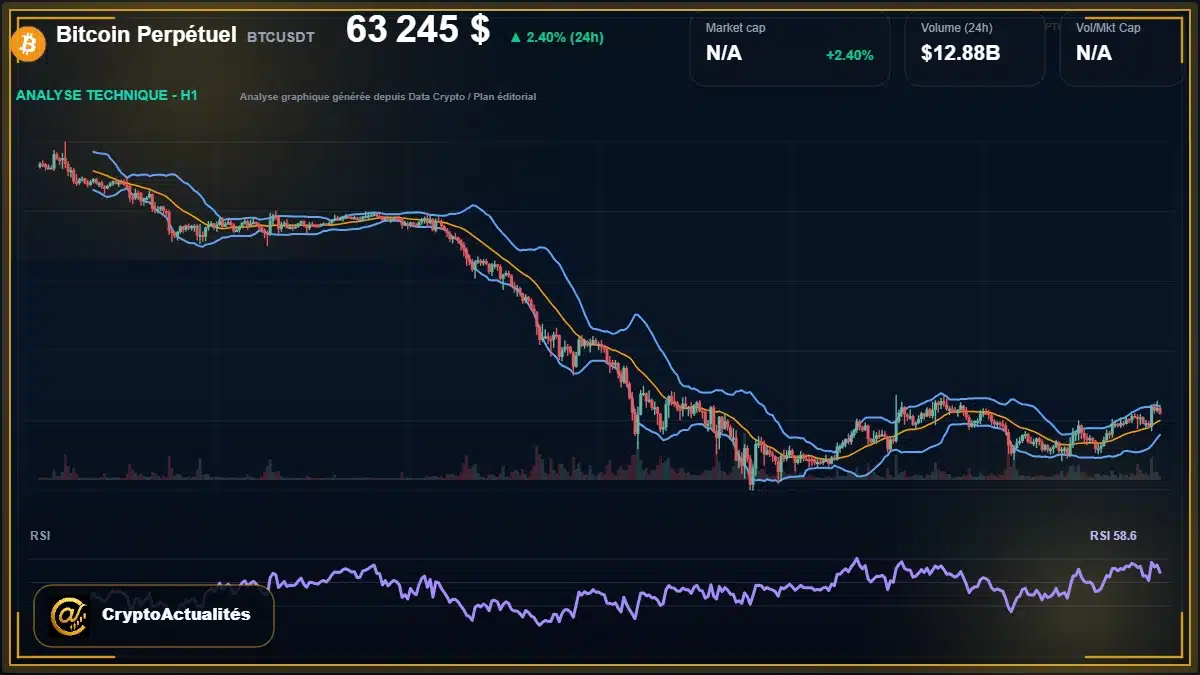Image resolution: width=1200 pixels, height=675 pixels.
Task: Click the 'Analyse graphique générée depuis Data Crypto' caption
Action: pos(388,97)
